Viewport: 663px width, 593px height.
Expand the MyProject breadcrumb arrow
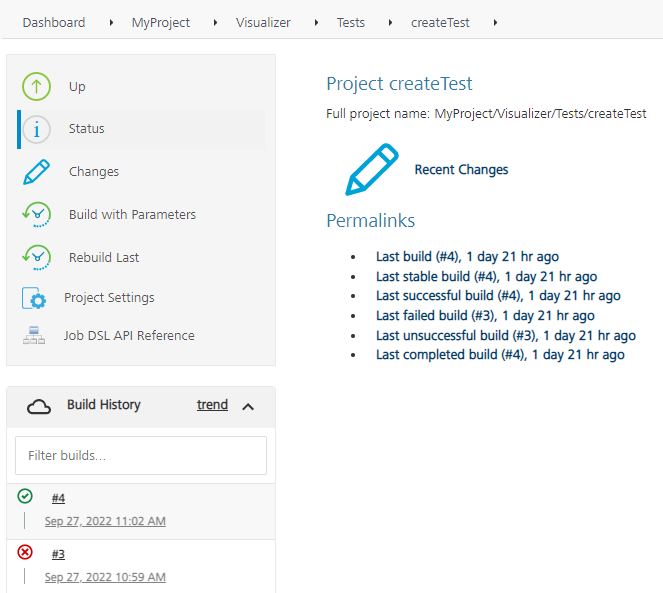click(x=216, y=23)
